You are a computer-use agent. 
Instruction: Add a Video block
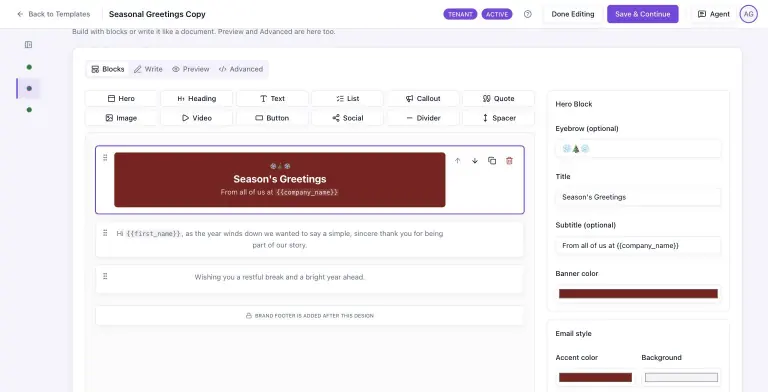pos(196,118)
